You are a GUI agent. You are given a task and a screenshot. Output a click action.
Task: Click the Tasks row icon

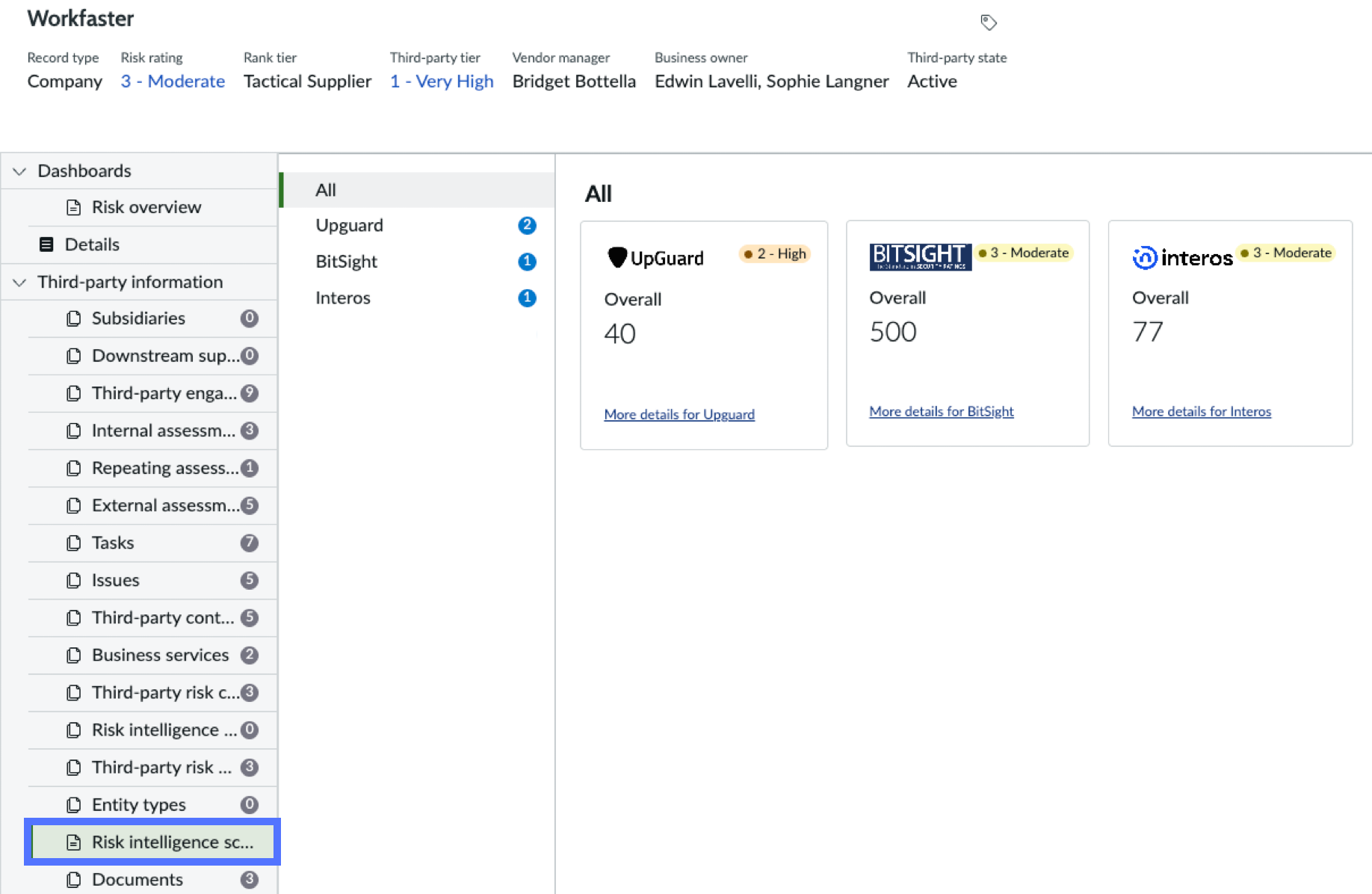pos(73,543)
